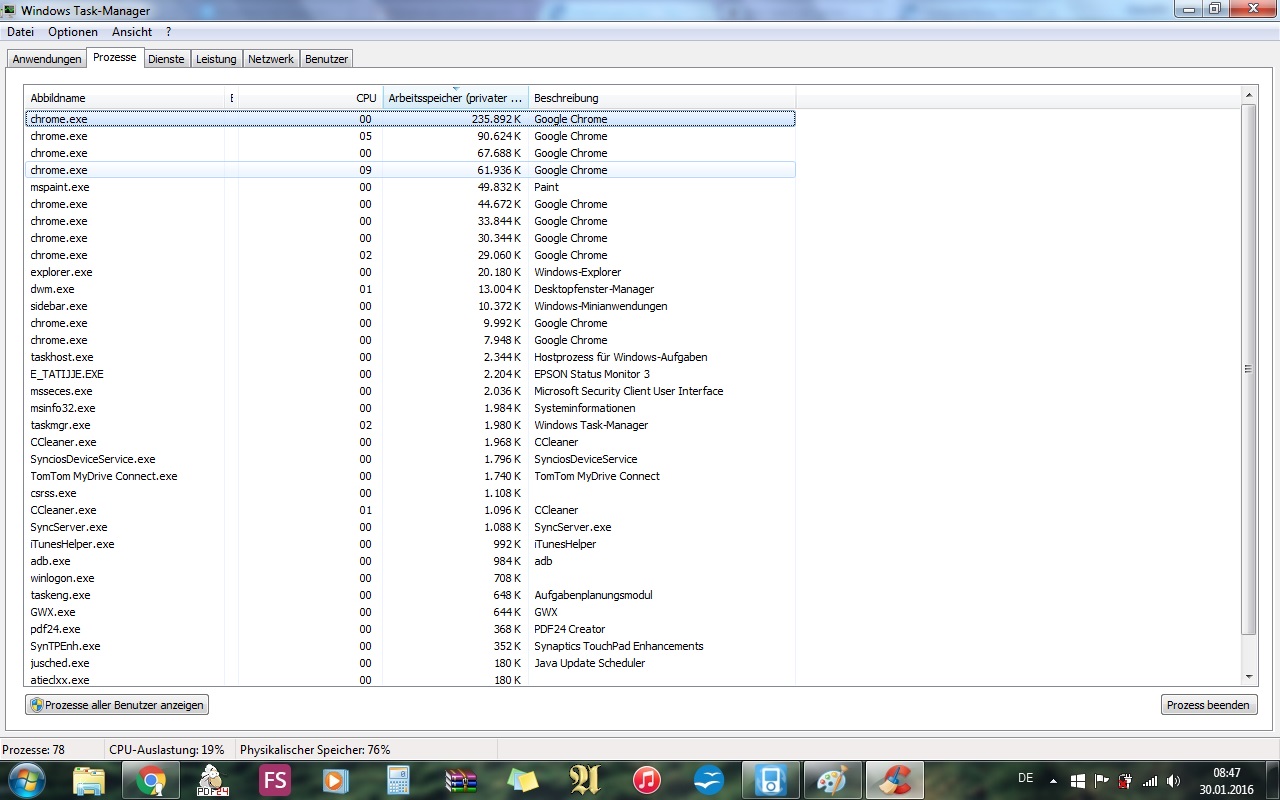The image size is (1280, 800).
Task: Switch to the Dienste tab
Action: [x=166, y=59]
